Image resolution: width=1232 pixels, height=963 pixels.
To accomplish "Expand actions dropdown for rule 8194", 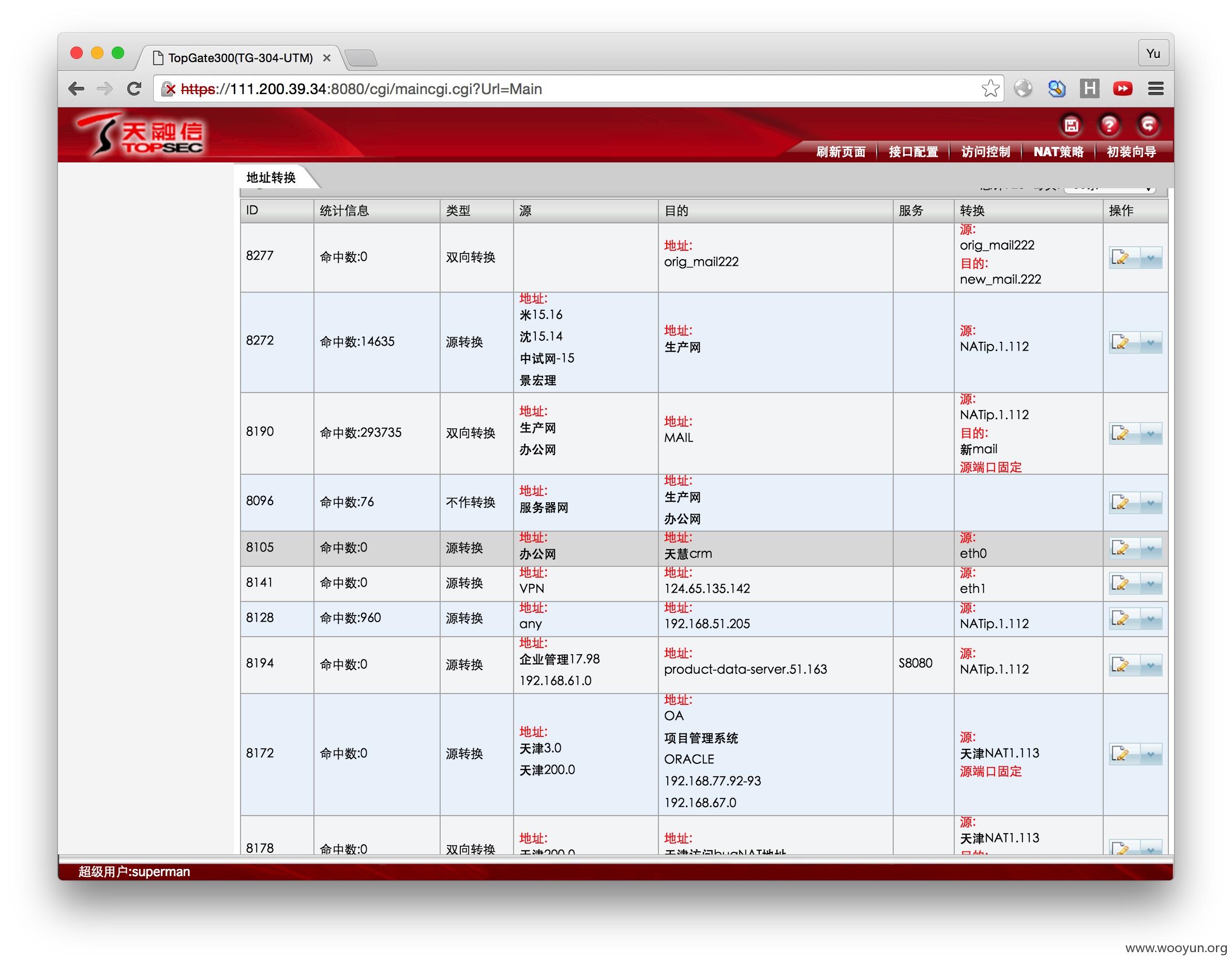I will pyautogui.click(x=1151, y=665).
